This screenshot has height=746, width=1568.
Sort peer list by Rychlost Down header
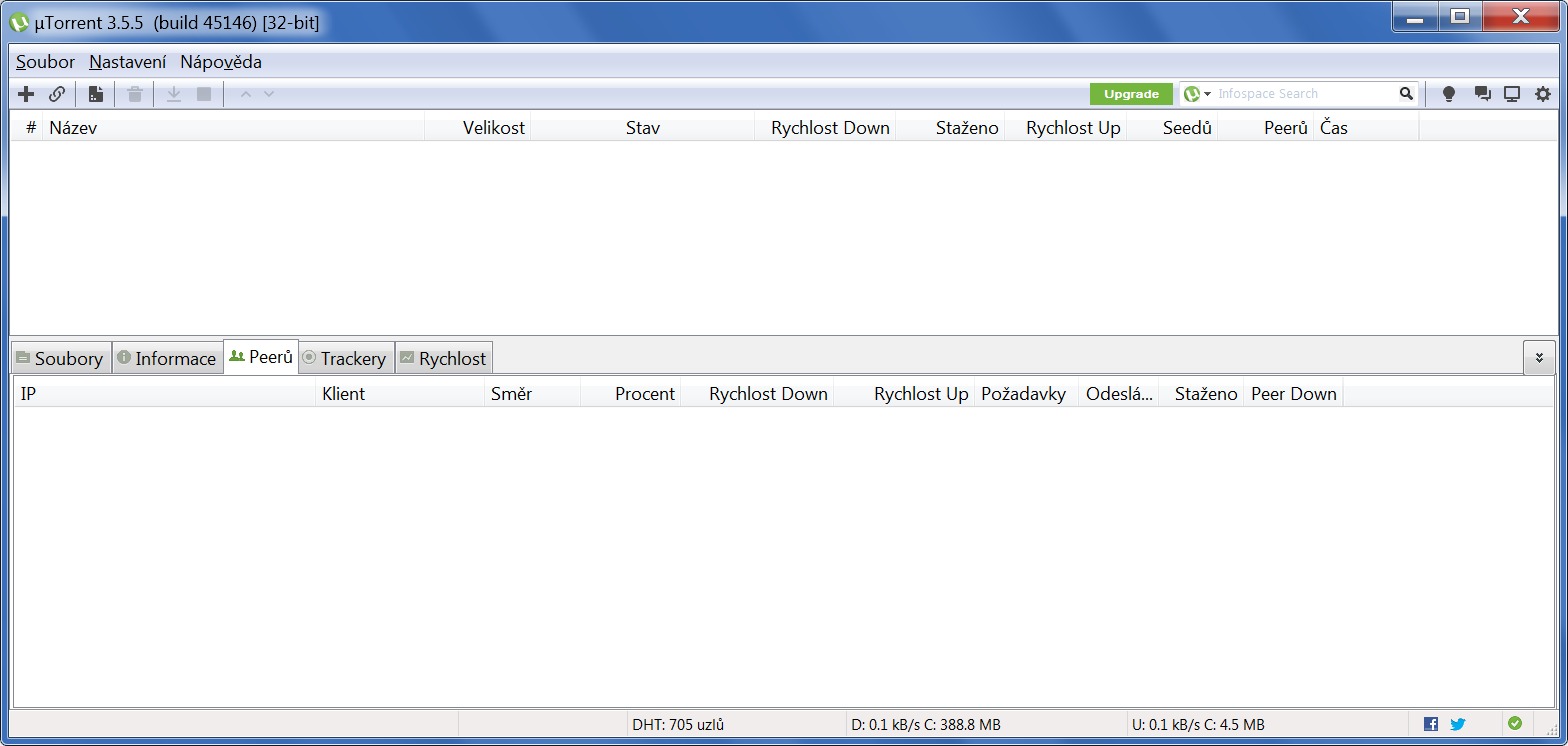(758, 394)
